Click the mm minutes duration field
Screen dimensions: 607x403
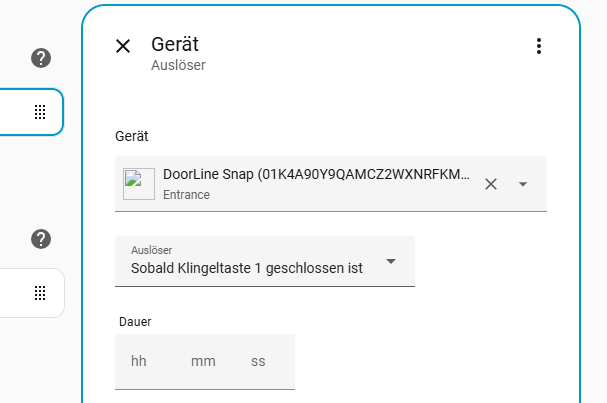[x=203, y=361]
